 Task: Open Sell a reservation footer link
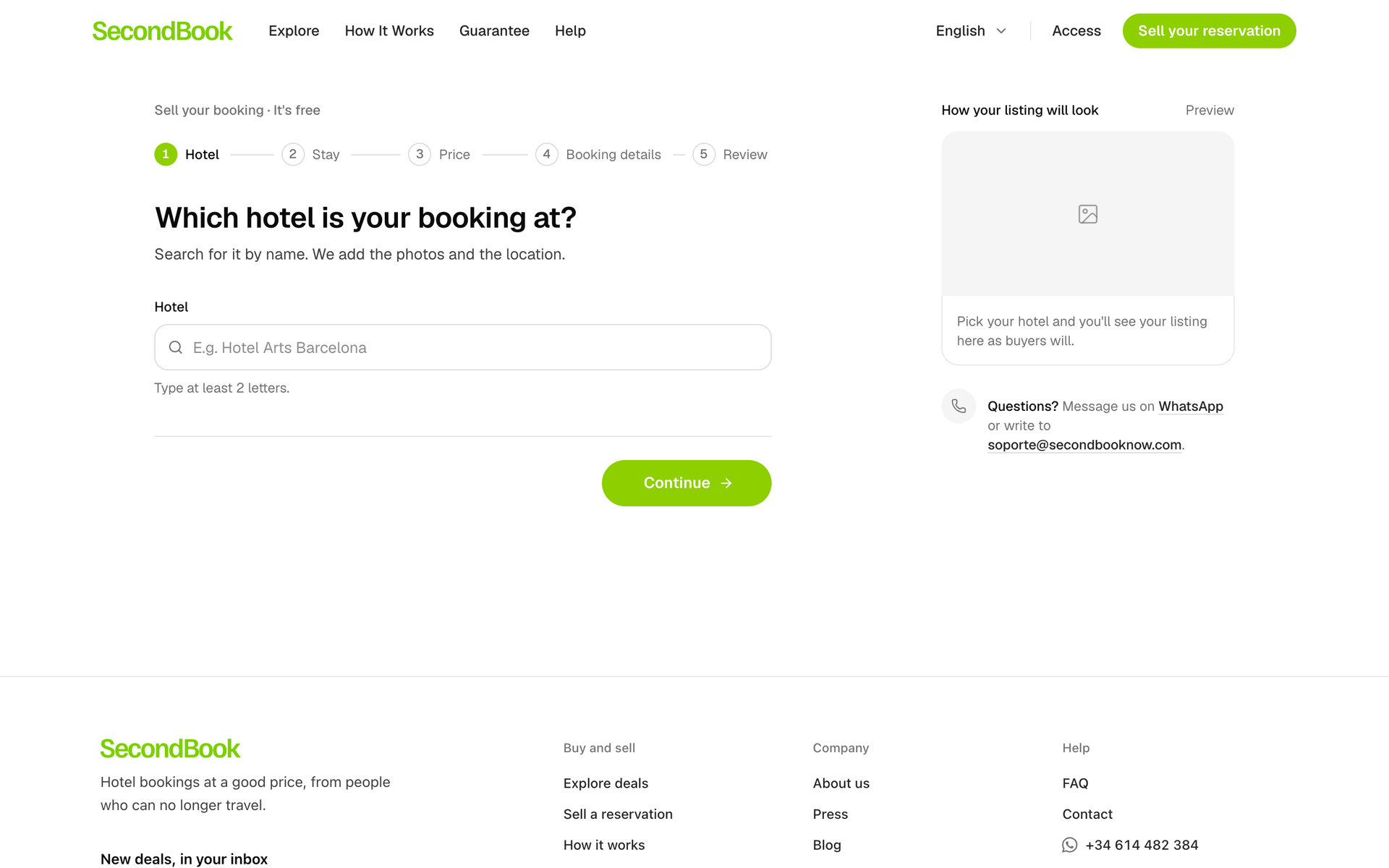tap(618, 814)
